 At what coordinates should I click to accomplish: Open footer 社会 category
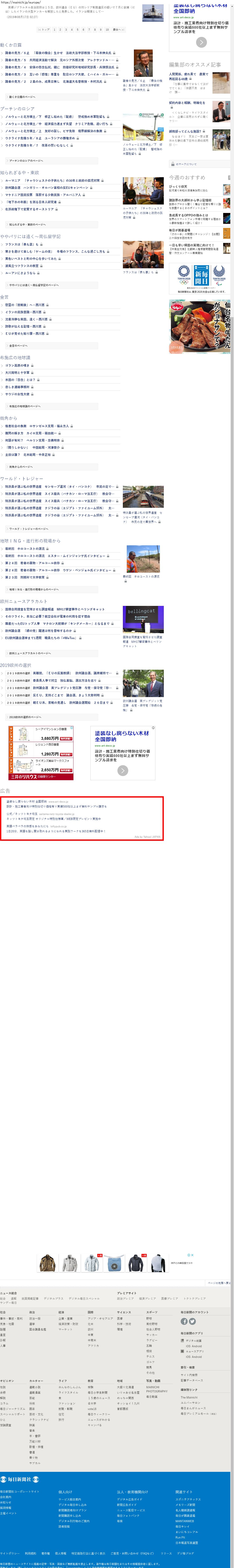pos(3,1312)
